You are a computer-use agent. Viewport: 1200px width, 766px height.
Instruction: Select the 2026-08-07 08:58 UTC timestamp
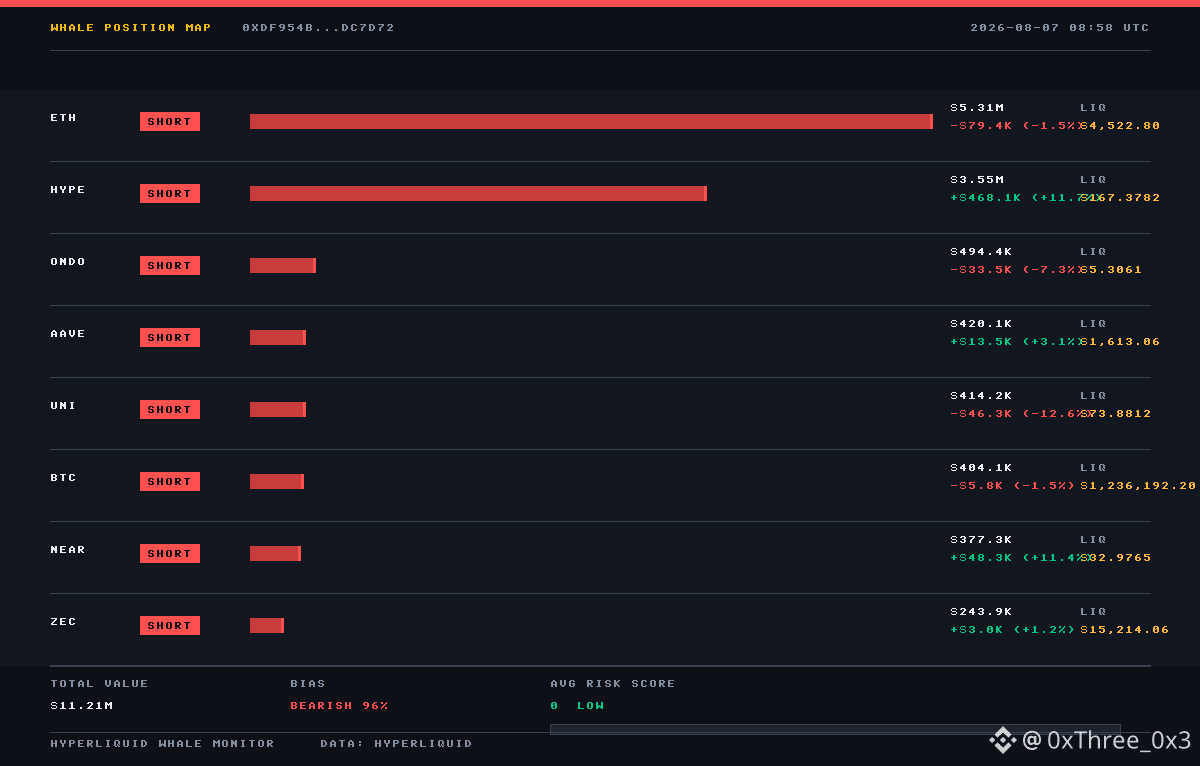1060,28
